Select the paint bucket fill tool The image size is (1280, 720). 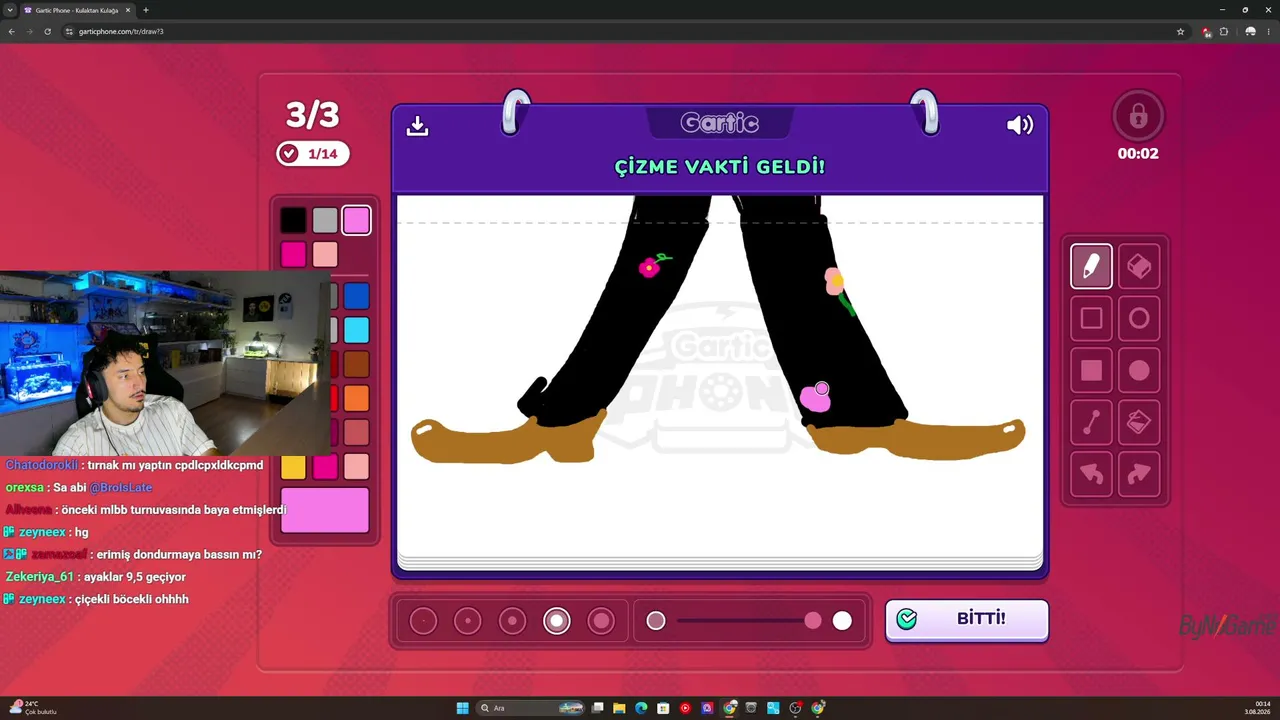[x=1139, y=423]
